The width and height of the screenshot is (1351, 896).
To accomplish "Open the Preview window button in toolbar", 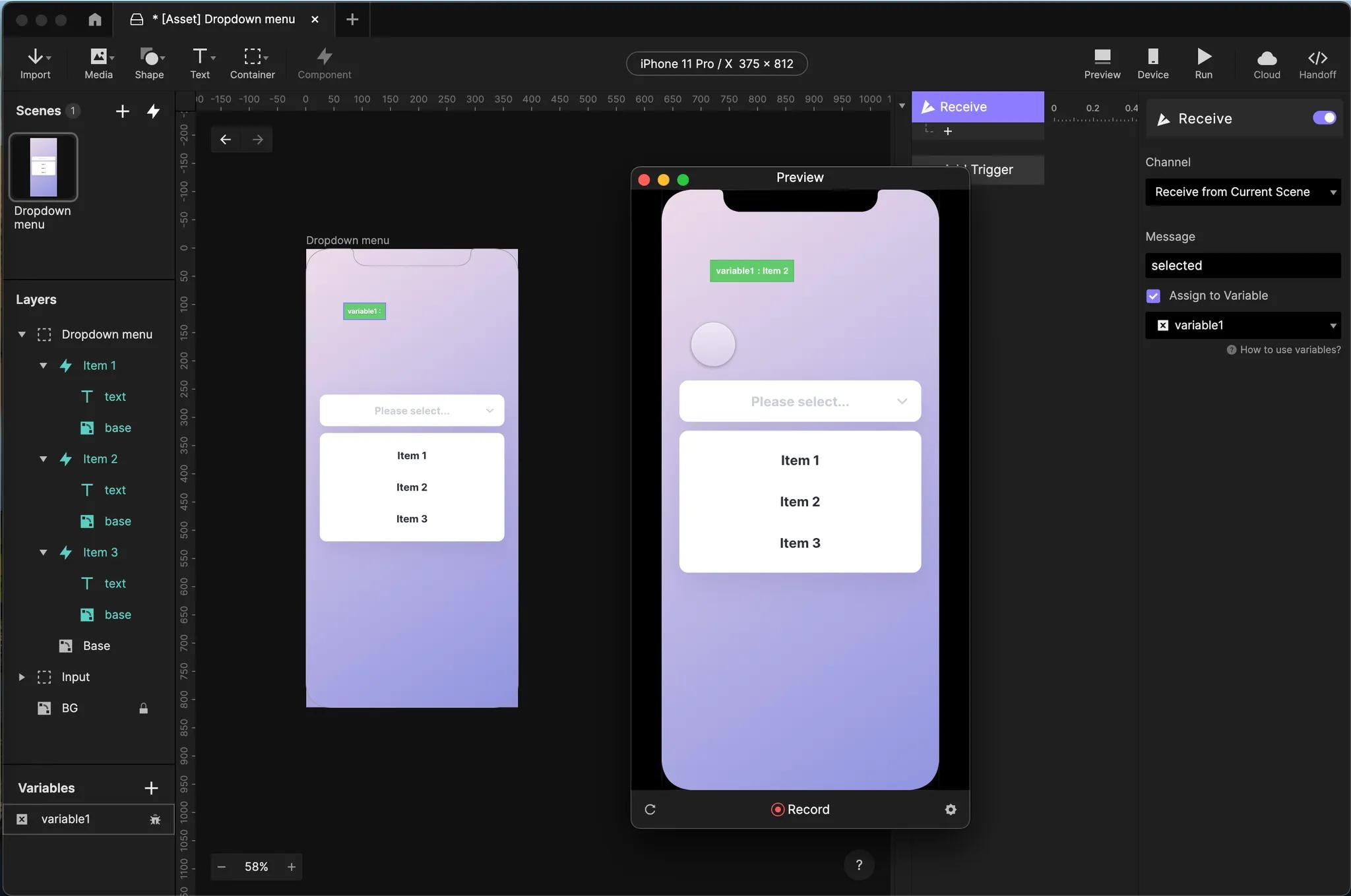I will 1102,64.
